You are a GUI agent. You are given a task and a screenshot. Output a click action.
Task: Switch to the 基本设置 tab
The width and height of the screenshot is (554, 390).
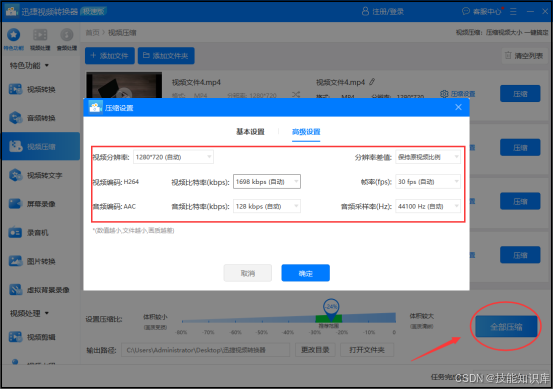(251, 132)
